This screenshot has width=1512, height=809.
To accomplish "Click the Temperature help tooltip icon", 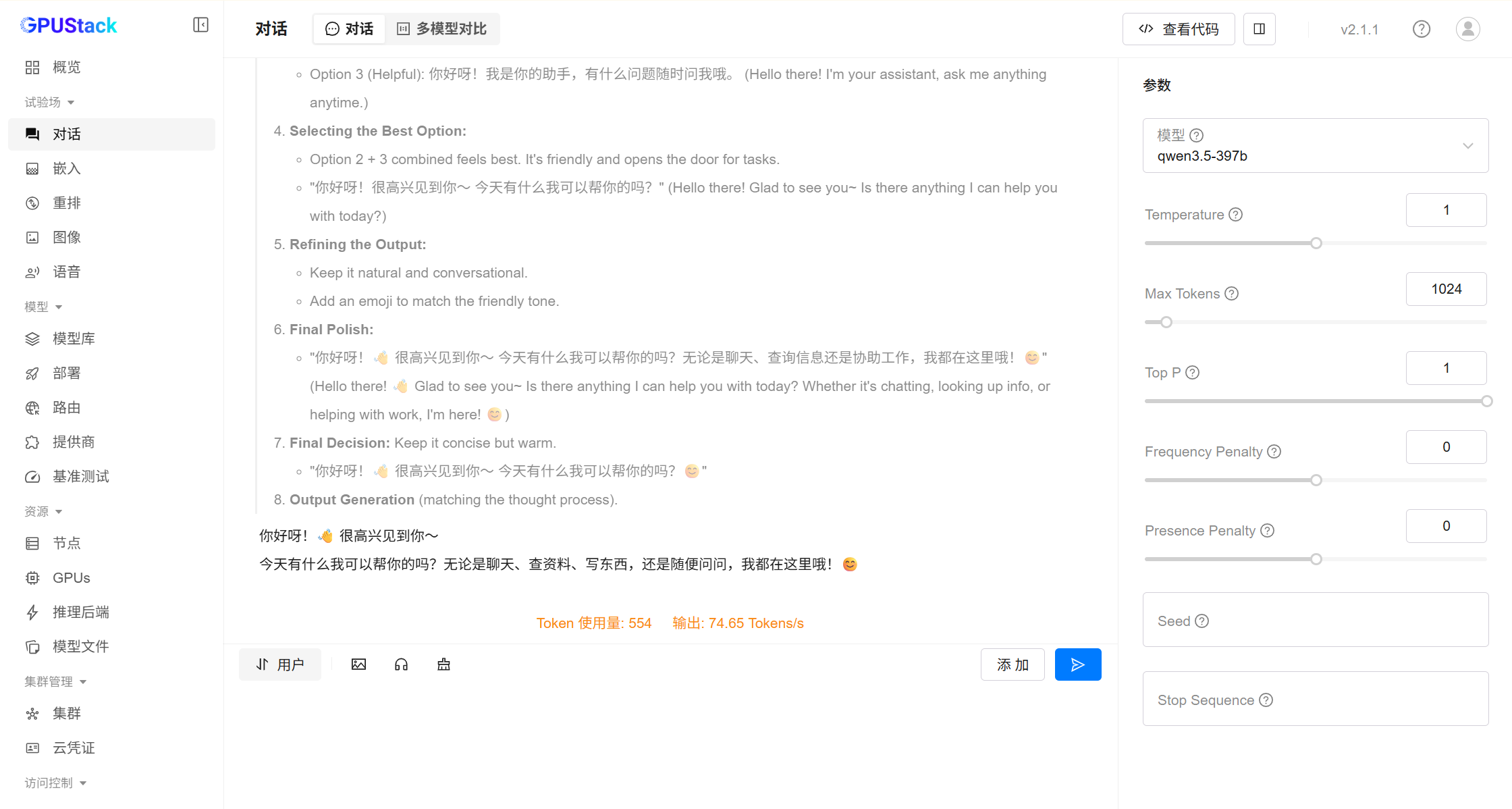I will point(1235,215).
